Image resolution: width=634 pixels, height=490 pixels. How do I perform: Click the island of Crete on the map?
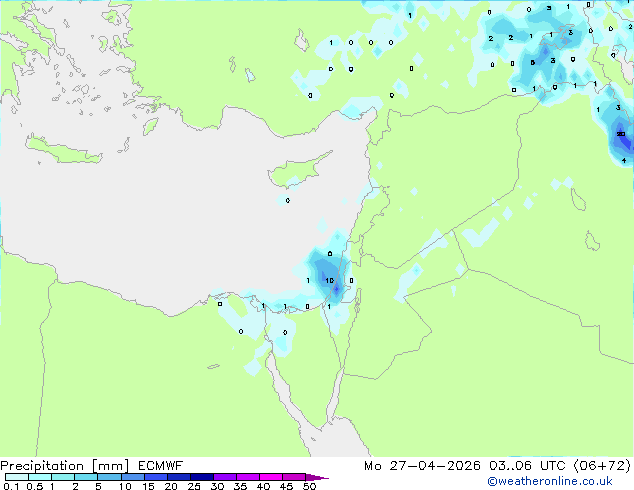coord(63,150)
